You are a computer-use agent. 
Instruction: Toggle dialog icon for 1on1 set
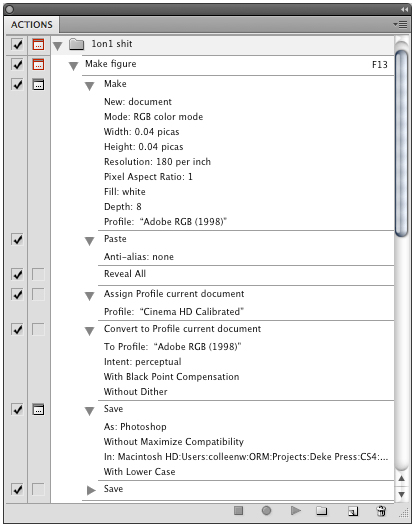38,44
